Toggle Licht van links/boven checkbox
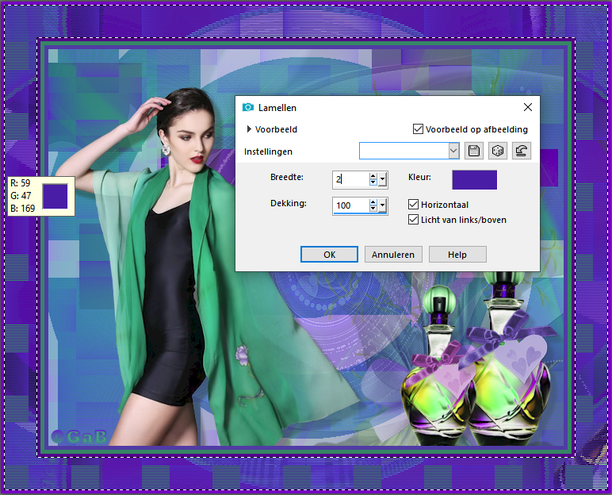The width and height of the screenshot is (612, 495). point(413,220)
